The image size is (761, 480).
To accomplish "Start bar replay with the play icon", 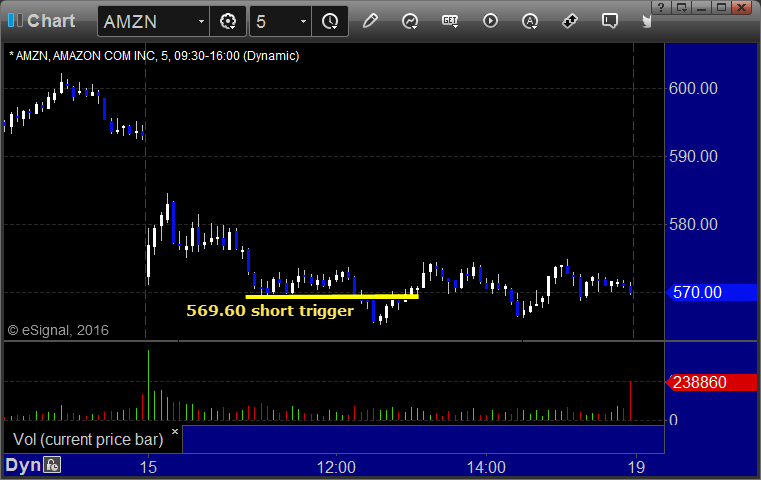I will pos(490,21).
